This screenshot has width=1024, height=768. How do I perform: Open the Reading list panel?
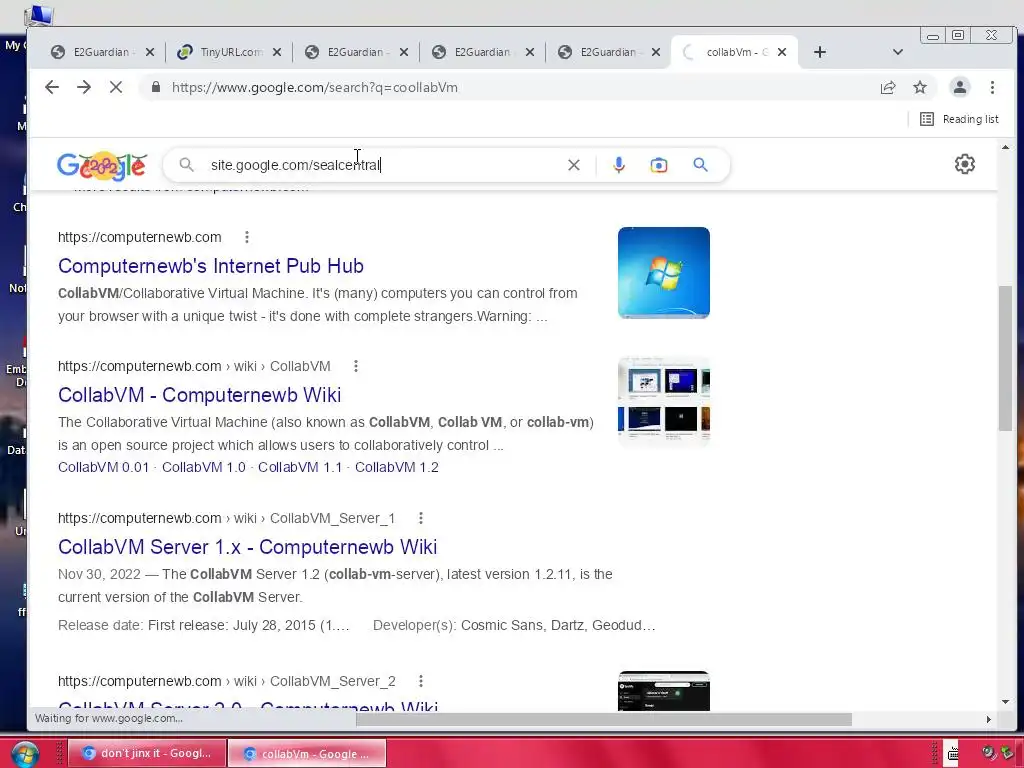[959, 119]
